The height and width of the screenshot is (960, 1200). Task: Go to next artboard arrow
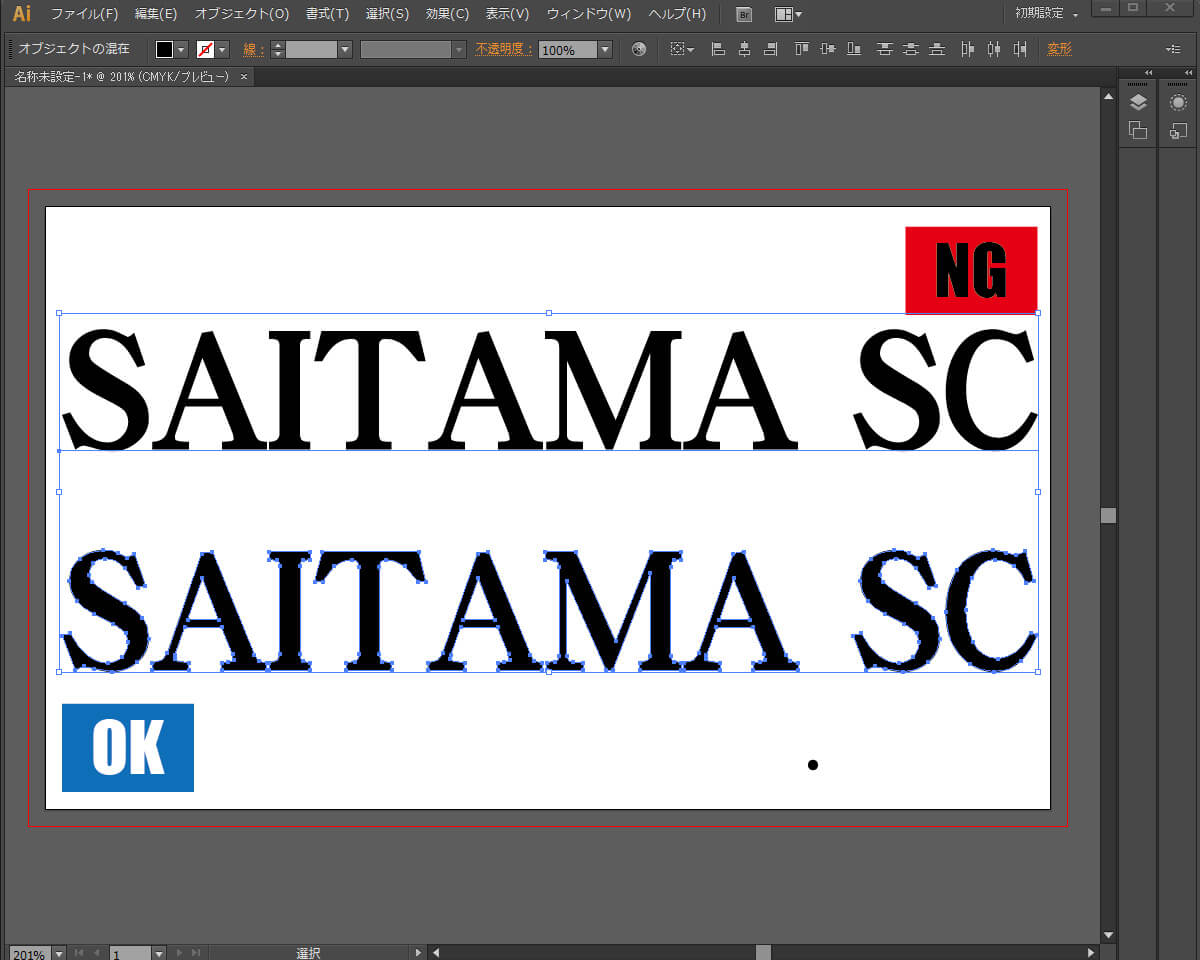coord(178,953)
